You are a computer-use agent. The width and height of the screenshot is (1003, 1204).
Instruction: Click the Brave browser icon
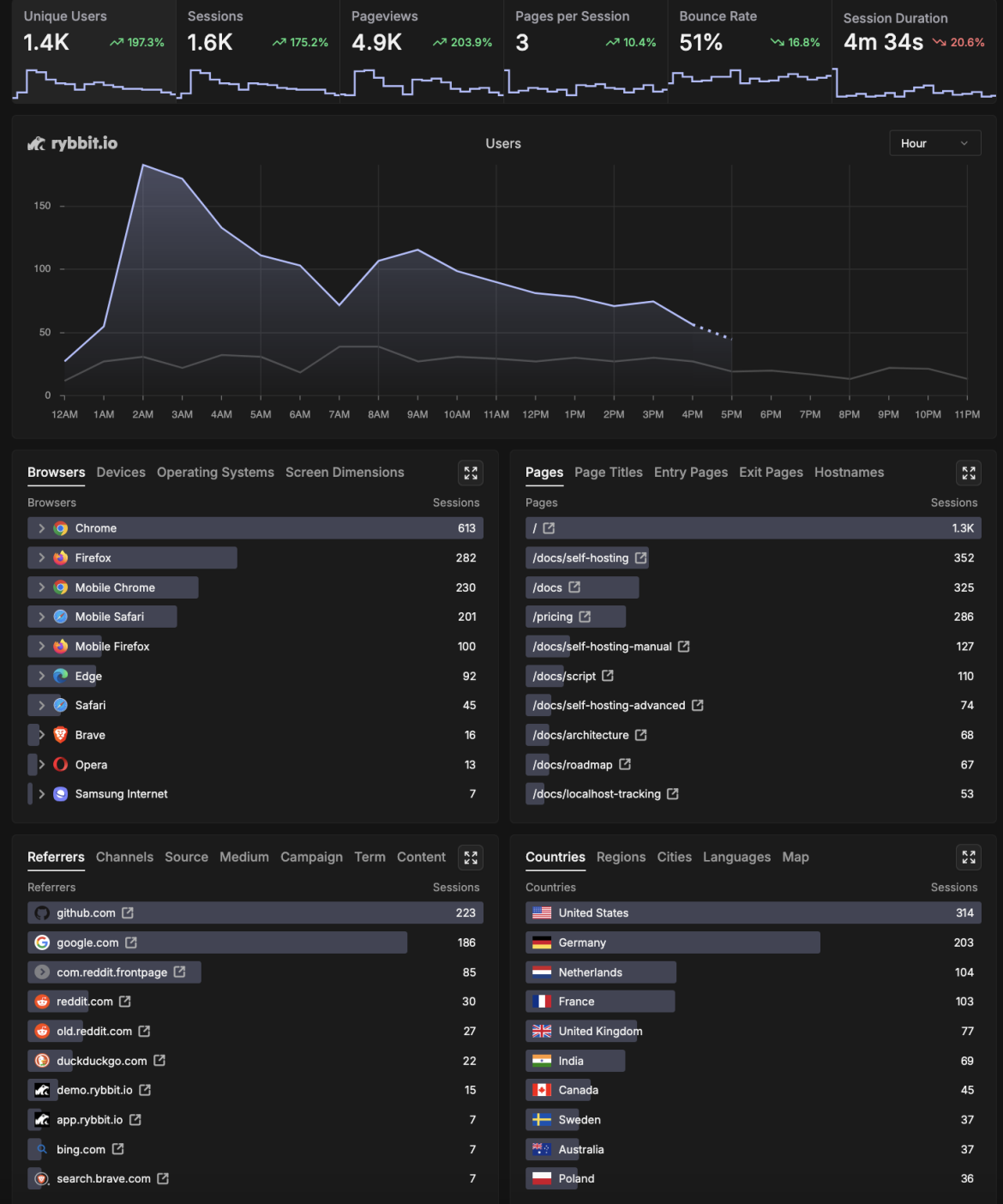coord(60,735)
